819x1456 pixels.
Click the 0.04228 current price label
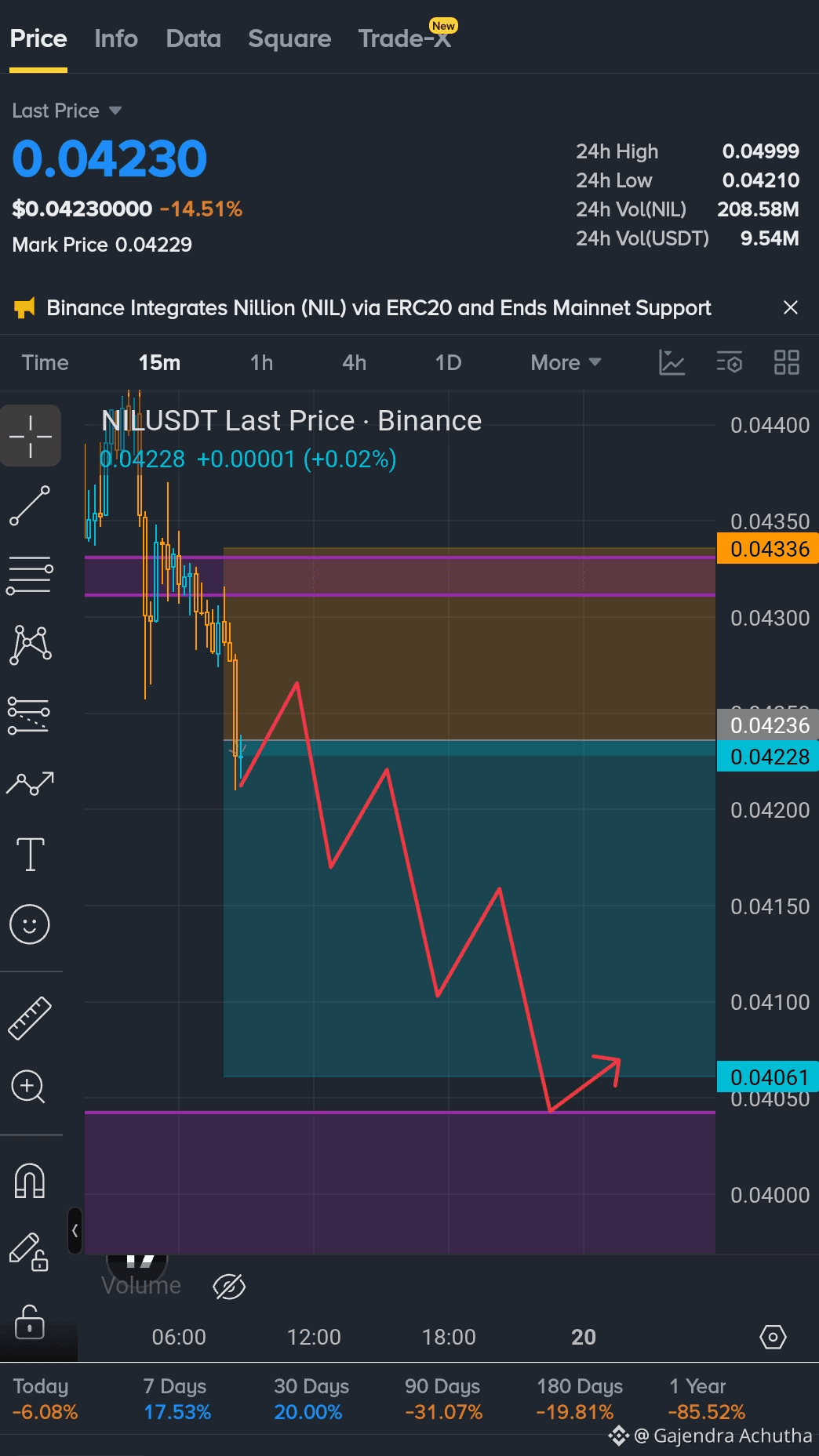tap(768, 757)
